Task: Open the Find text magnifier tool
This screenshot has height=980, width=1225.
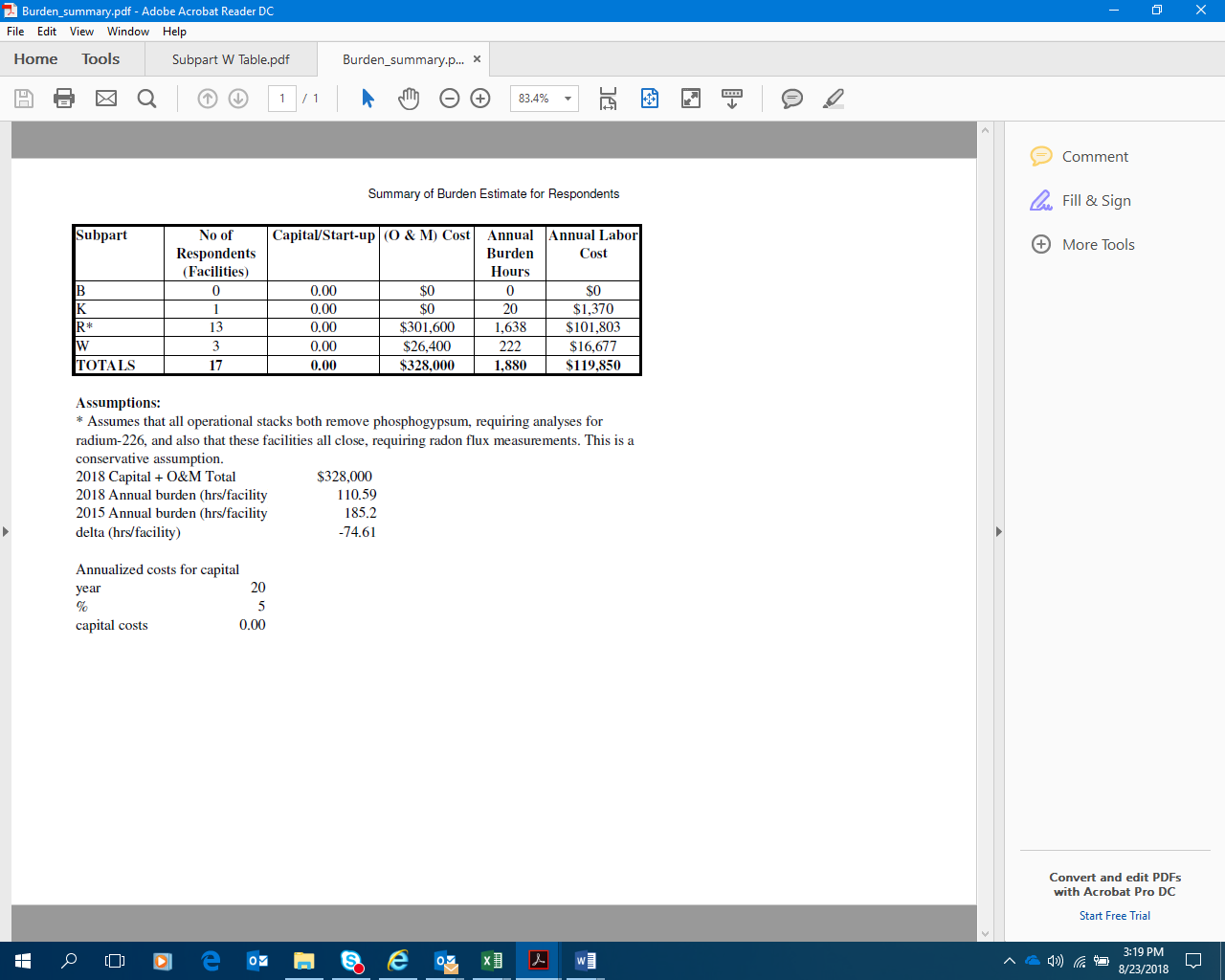Action: pyautogui.click(x=146, y=98)
